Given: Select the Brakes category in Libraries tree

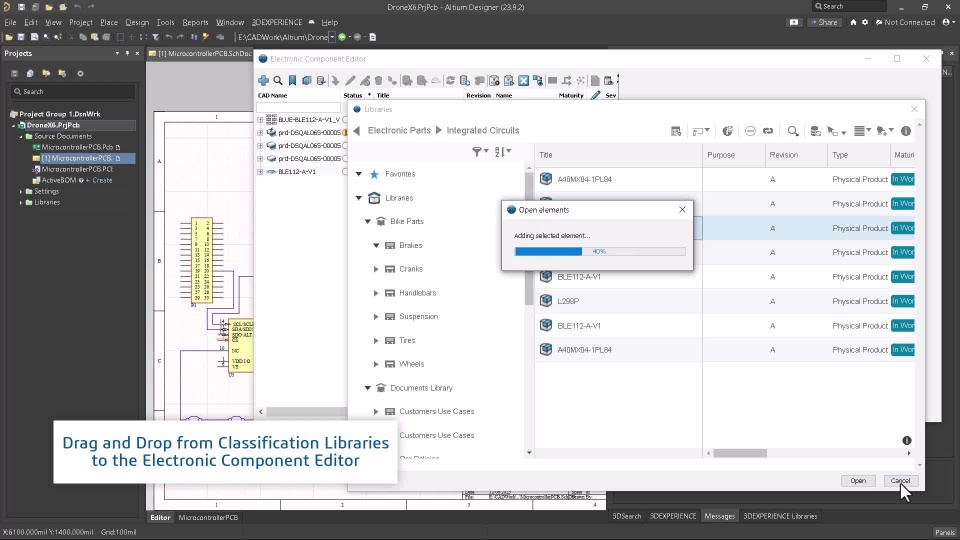Looking at the screenshot, I should pyautogui.click(x=410, y=246).
